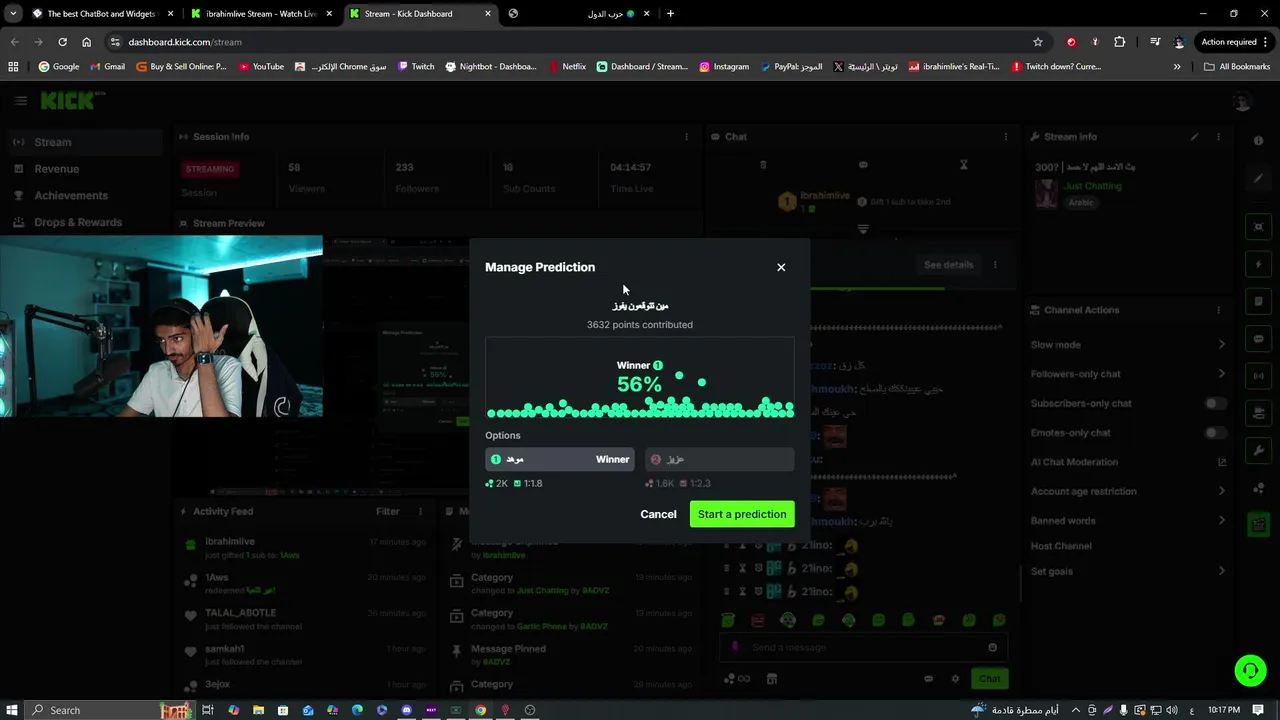Open the Nightbot bookmark
The image size is (1280, 720).
tap(491, 66)
